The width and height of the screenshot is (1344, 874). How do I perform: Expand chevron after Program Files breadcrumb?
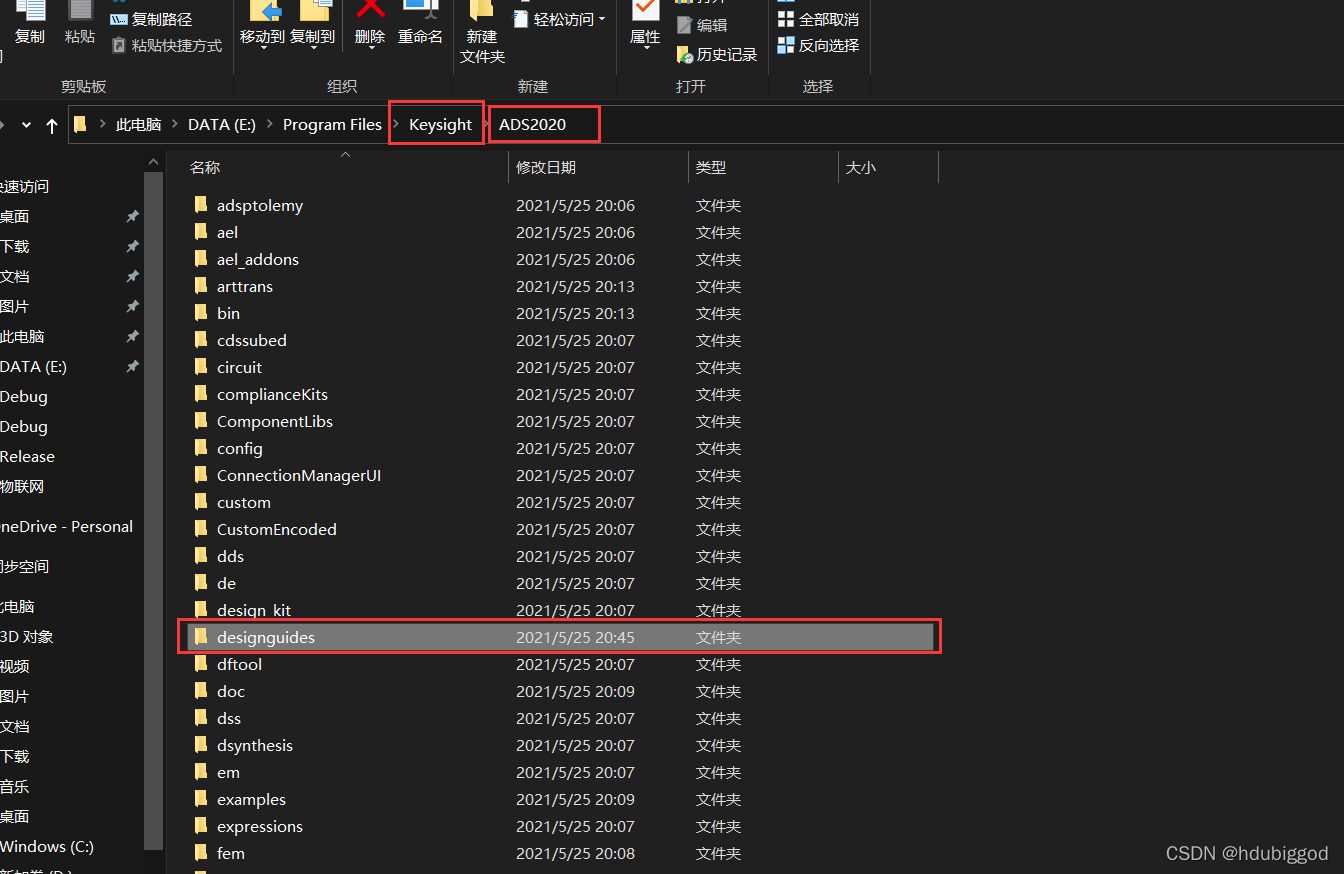(396, 125)
